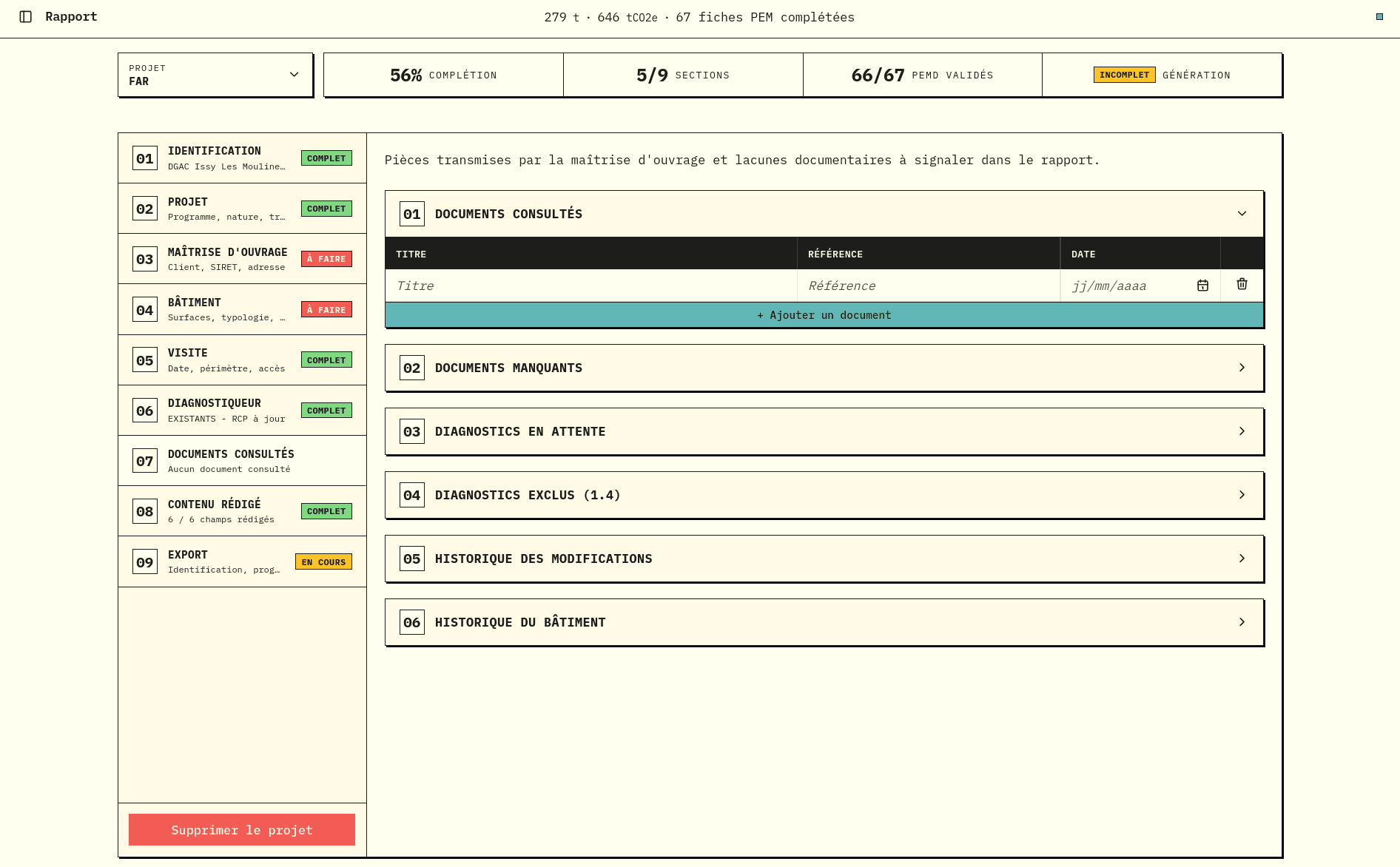Click the small teal square status icon
This screenshot has height=867, width=1400.
click(x=1379, y=17)
